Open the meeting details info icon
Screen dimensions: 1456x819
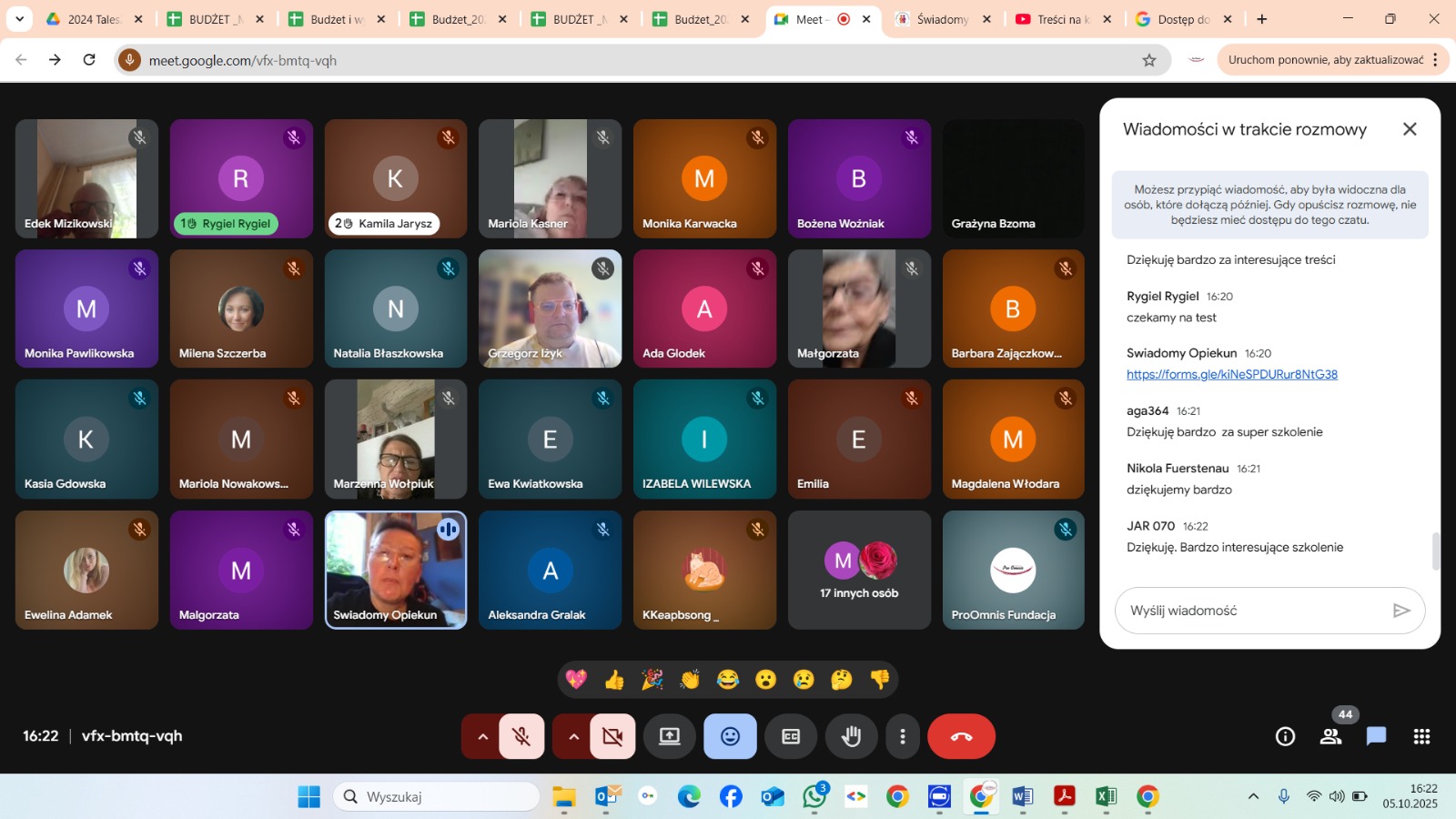click(1285, 736)
